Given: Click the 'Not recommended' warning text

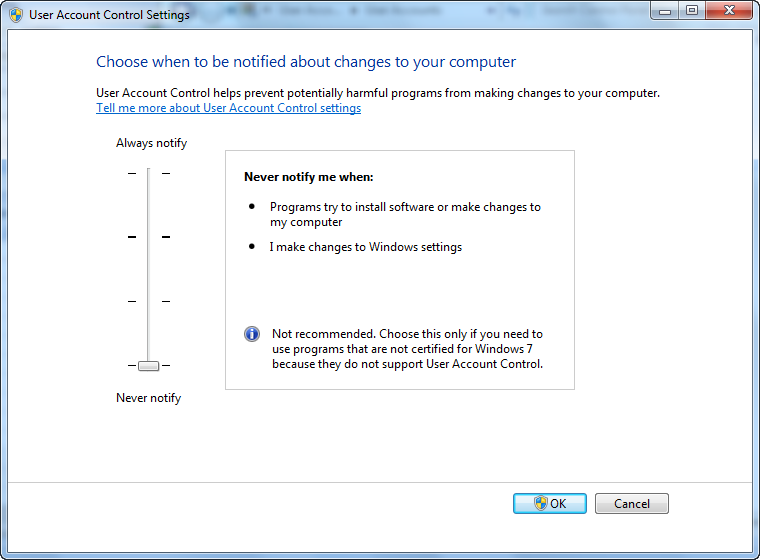Looking at the screenshot, I should [407, 349].
